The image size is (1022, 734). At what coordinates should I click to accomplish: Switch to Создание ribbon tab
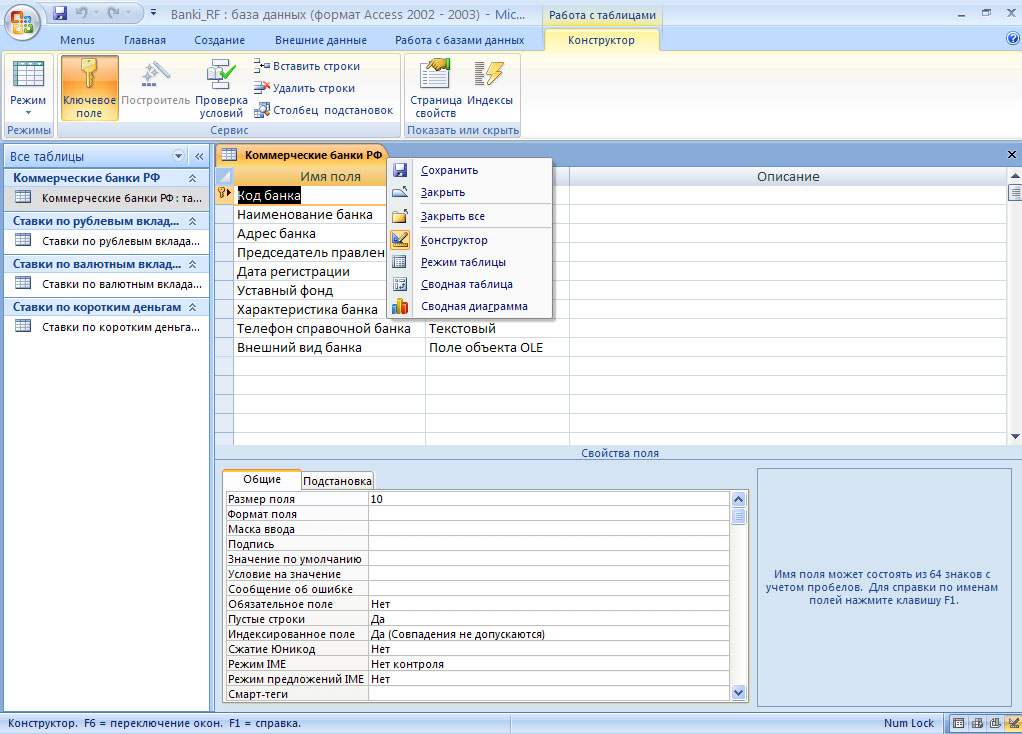tap(220, 40)
